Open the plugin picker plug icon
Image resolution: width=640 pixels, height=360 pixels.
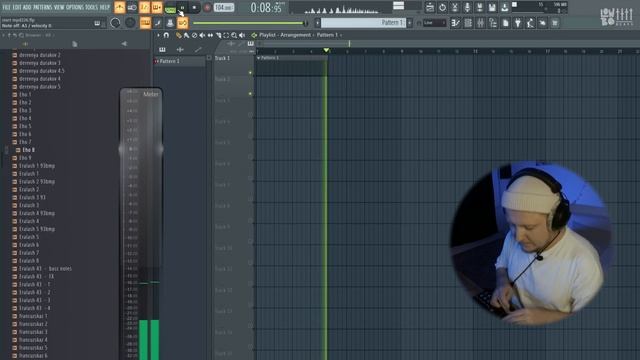pyautogui.click(x=518, y=23)
